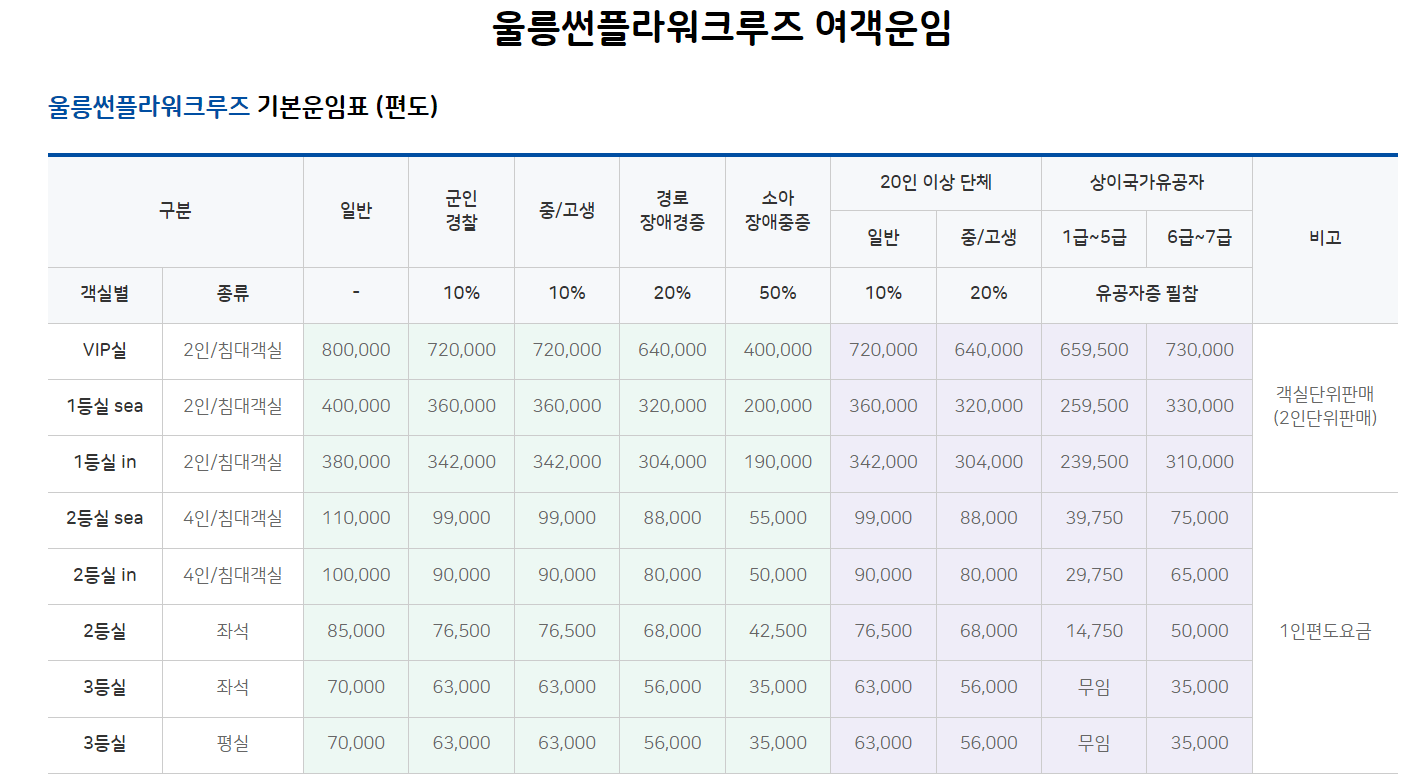This screenshot has height=780, width=1424.
Task: Click 1등실 in 1급~5급 fare 239,500
Action: pyautogui.click(x=1094, y=462)
